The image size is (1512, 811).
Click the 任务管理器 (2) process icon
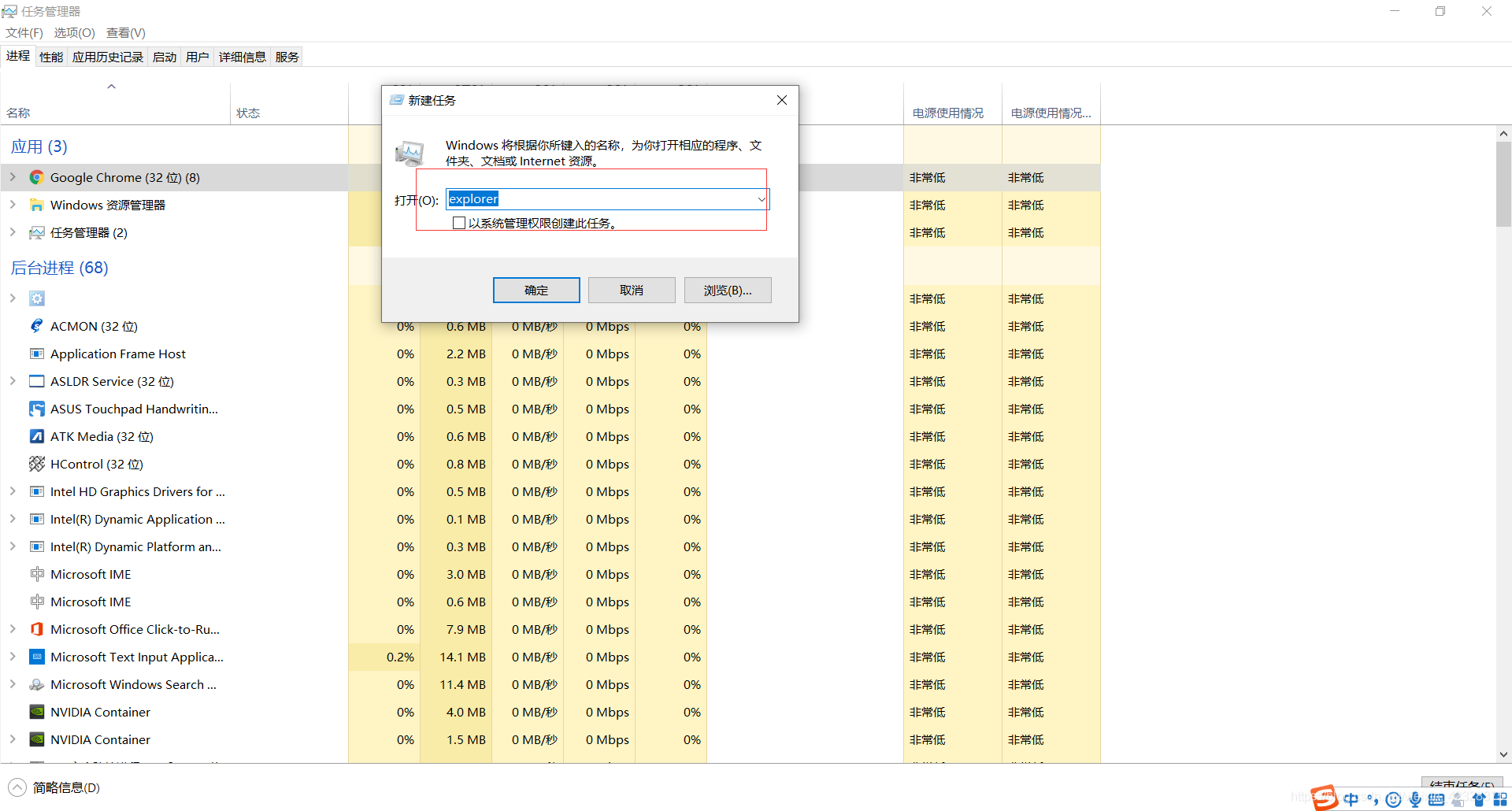(x=36, y=232)
